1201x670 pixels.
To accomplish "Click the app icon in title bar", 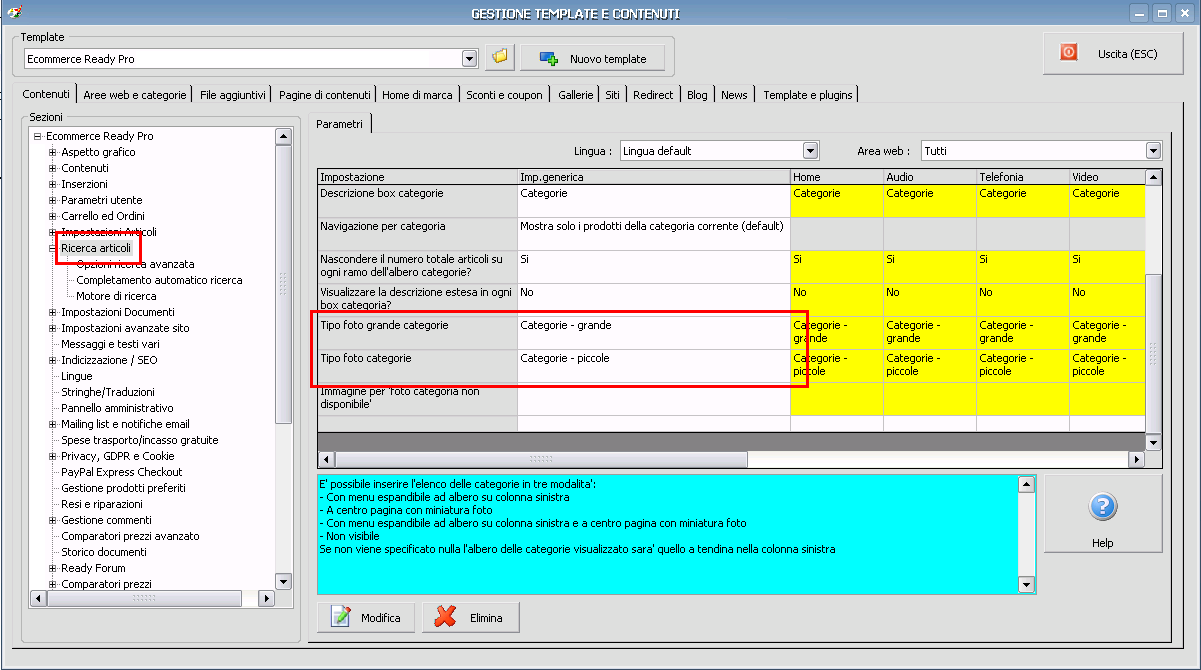I will pos(14,13).
